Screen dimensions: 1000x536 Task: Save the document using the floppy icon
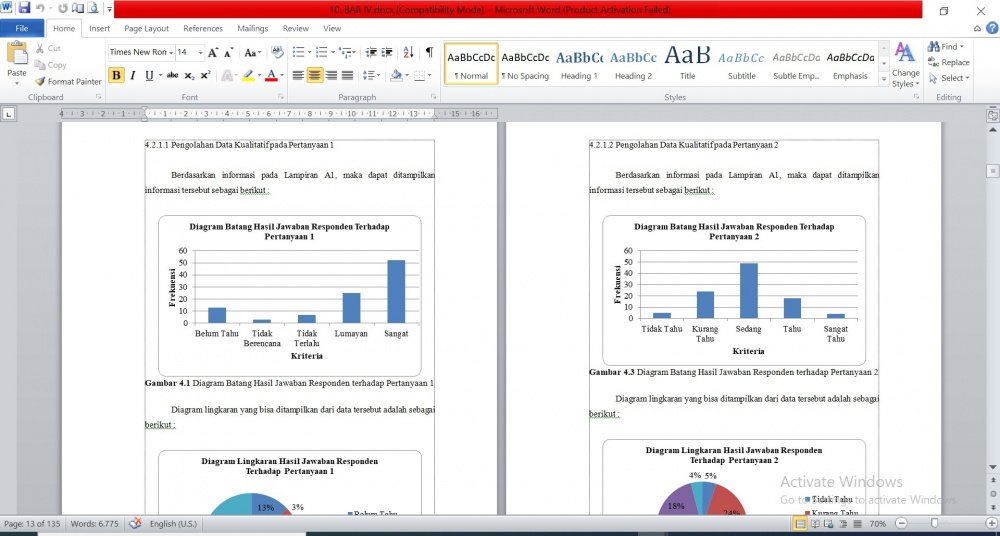click(24, 9)
